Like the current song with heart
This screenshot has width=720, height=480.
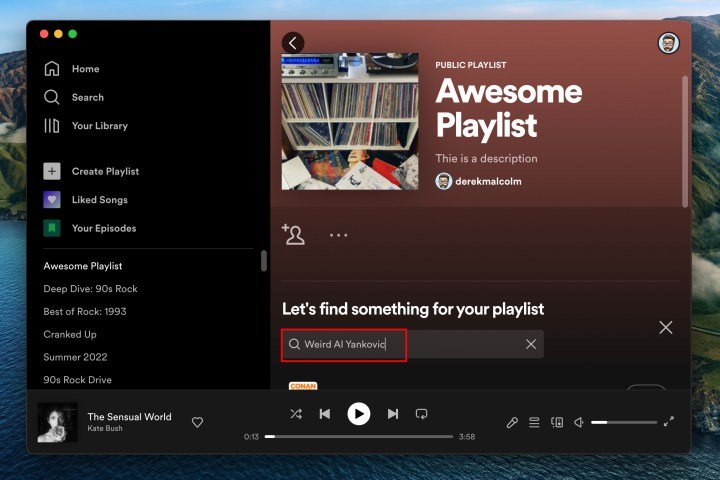197,422
